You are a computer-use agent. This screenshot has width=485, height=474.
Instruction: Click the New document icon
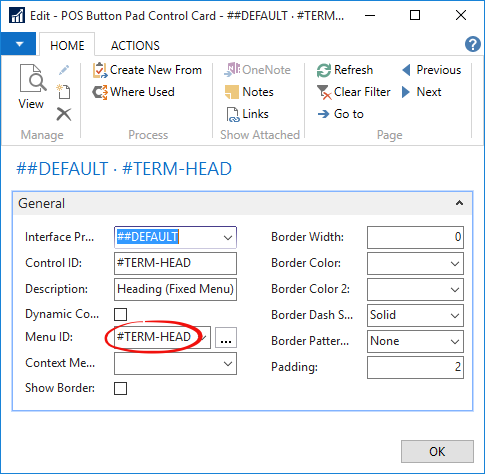coord(63,92)
